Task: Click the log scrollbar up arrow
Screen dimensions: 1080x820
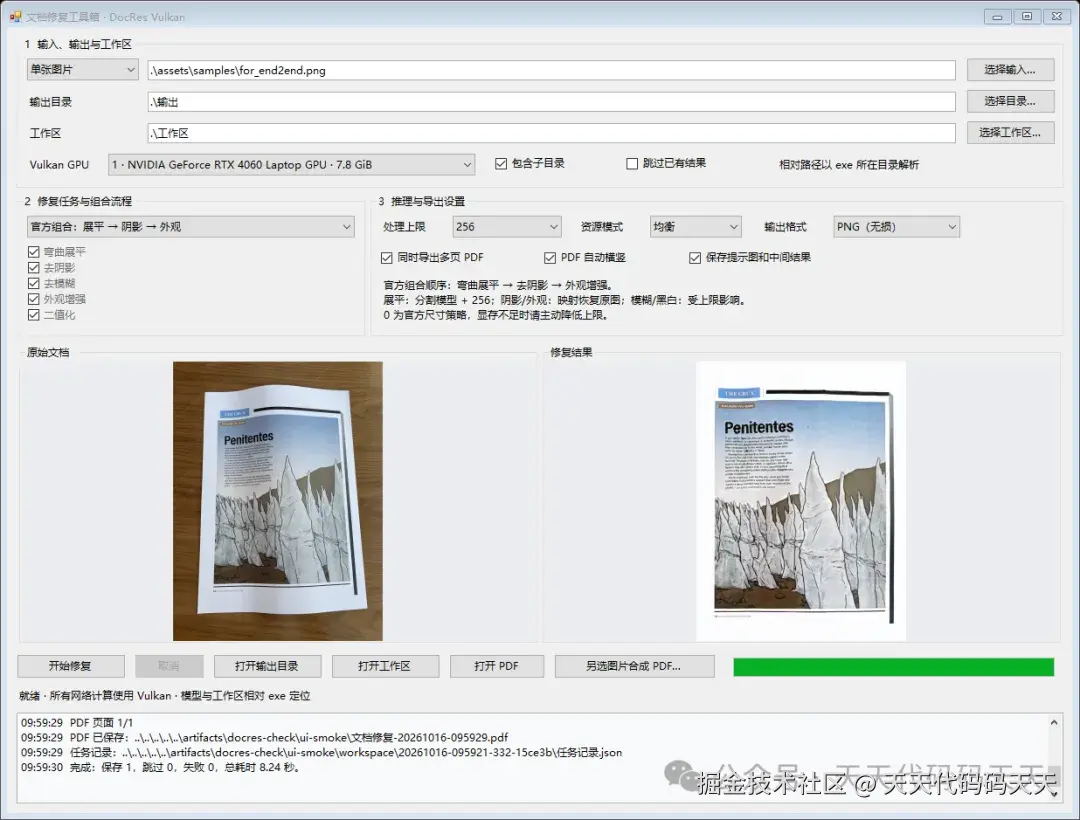Action: [1054, 722]
